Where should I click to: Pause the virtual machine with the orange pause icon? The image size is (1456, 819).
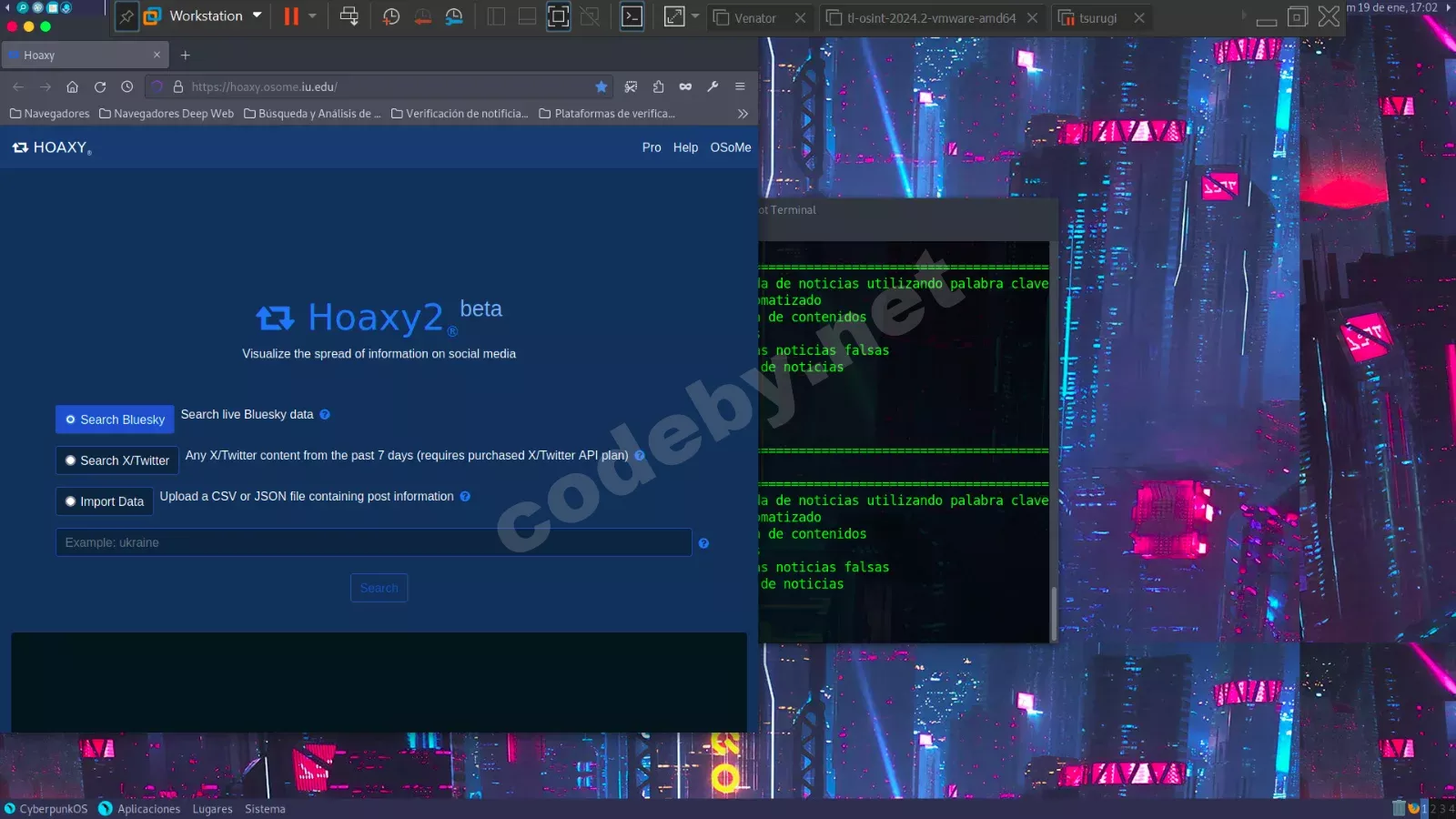pos(290,16)
